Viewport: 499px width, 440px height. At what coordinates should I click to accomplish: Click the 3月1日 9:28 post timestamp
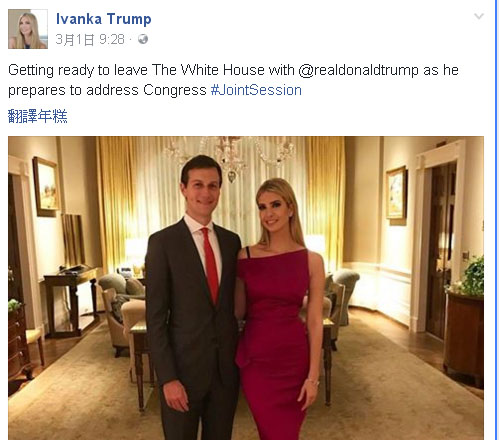click(x=90, y=40)
